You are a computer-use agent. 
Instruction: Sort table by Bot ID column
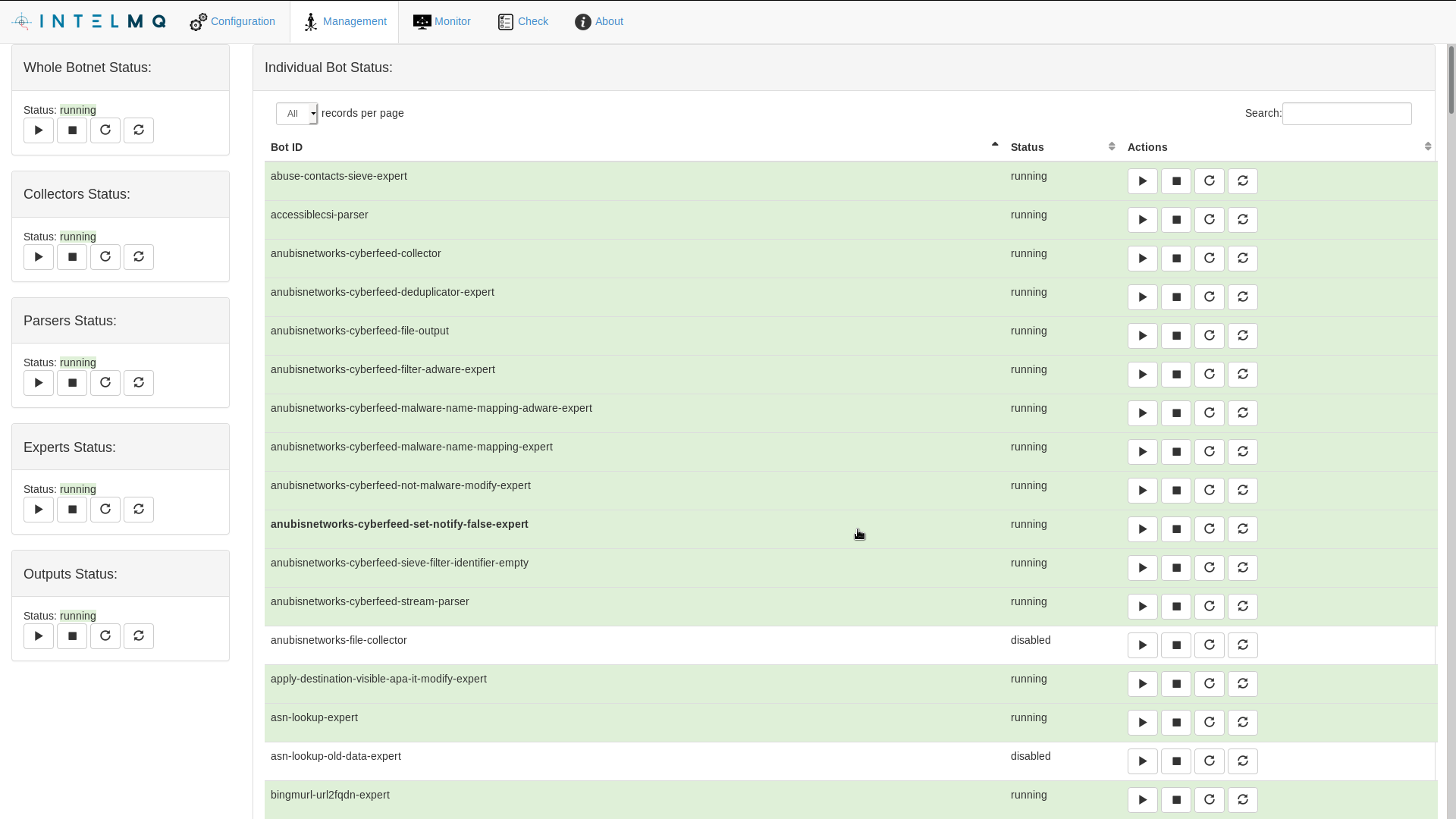287,147
